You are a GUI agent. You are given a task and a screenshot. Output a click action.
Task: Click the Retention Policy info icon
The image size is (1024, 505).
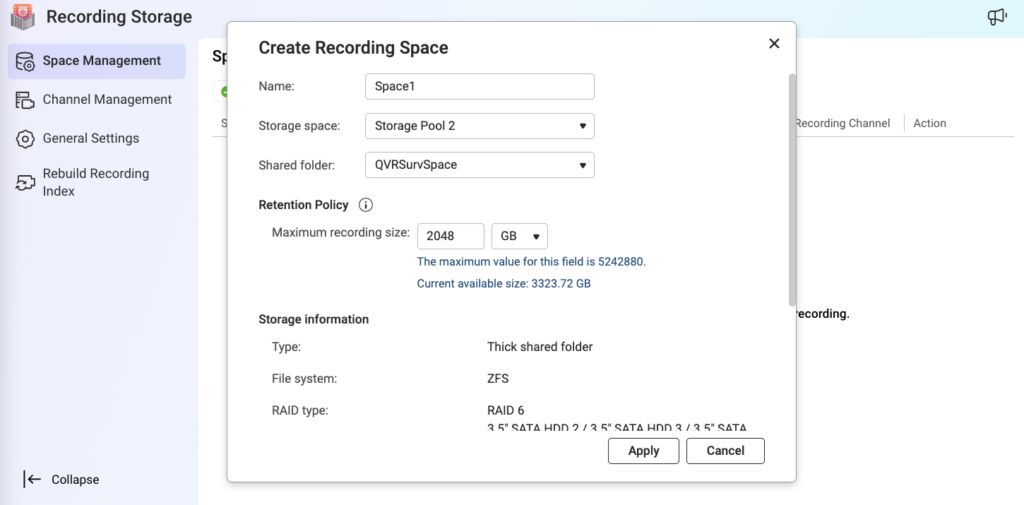click(x=366, y=205)
